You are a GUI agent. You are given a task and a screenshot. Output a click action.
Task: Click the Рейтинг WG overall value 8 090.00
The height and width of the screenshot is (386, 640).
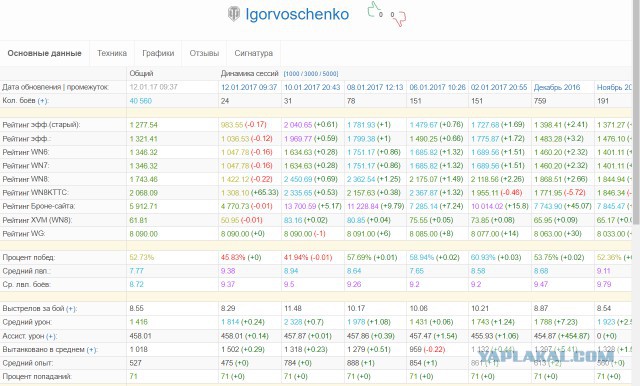144,234
